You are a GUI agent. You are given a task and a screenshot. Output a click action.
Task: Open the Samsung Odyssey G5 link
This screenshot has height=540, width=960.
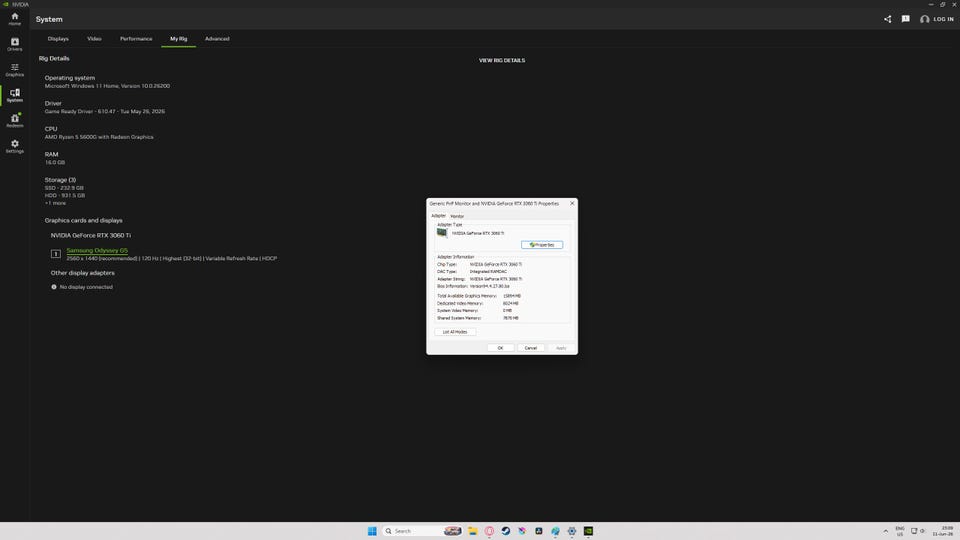tap(97, 250)
